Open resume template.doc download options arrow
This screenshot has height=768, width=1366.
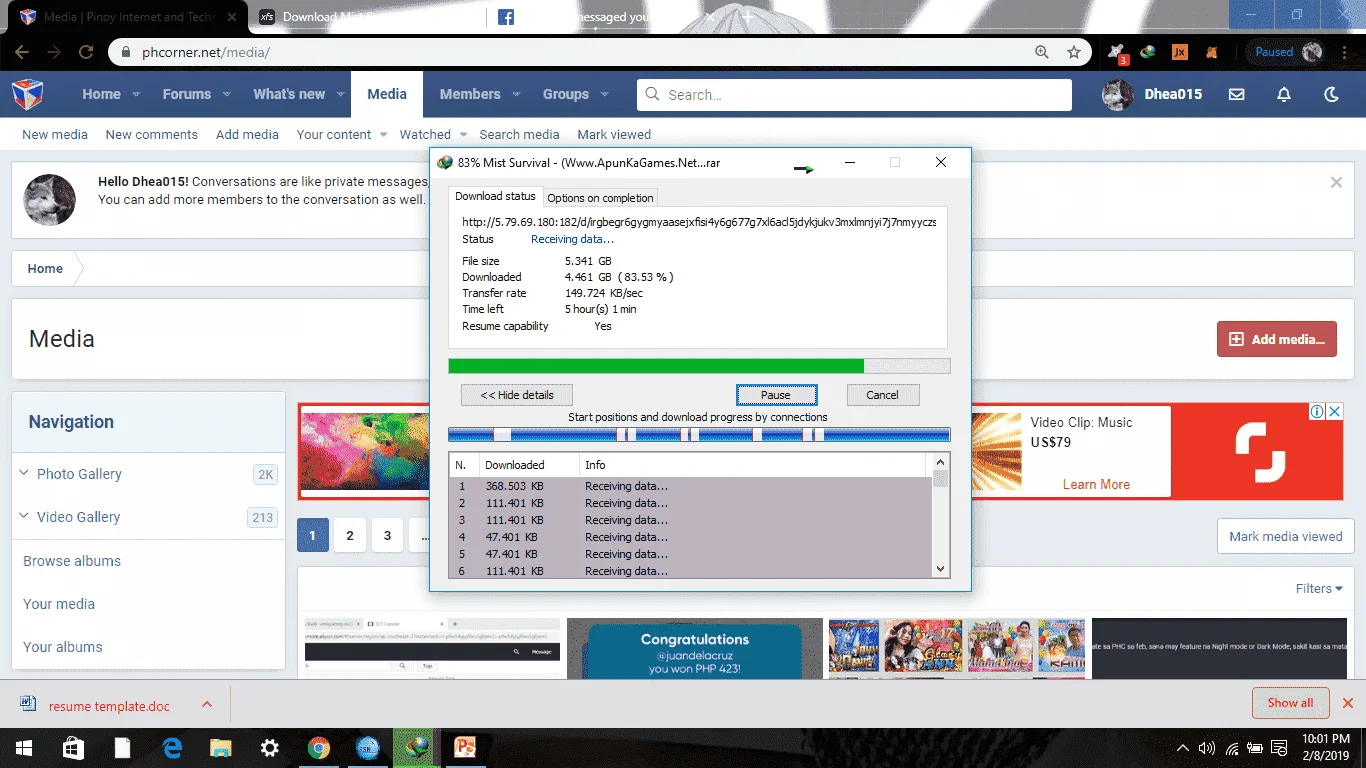(207, 704)
